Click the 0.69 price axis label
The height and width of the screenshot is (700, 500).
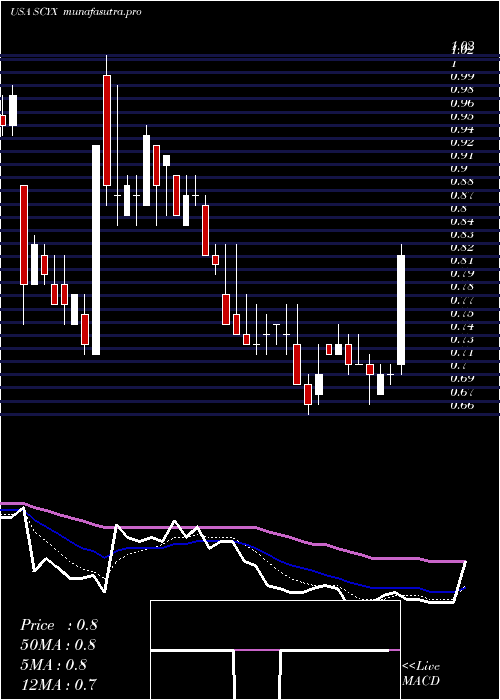click(462, 379)
